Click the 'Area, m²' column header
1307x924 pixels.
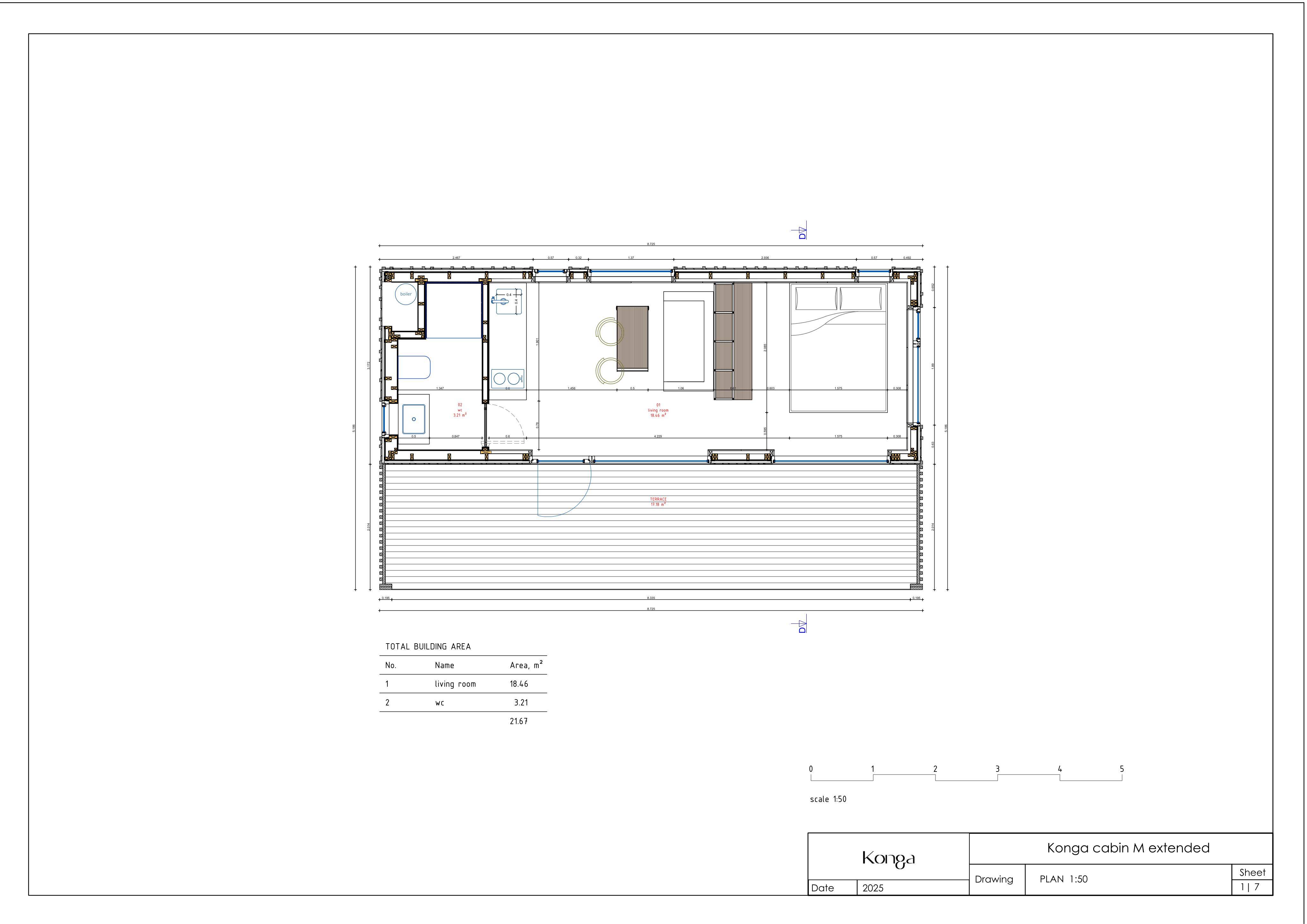click(x=526, y=664)
